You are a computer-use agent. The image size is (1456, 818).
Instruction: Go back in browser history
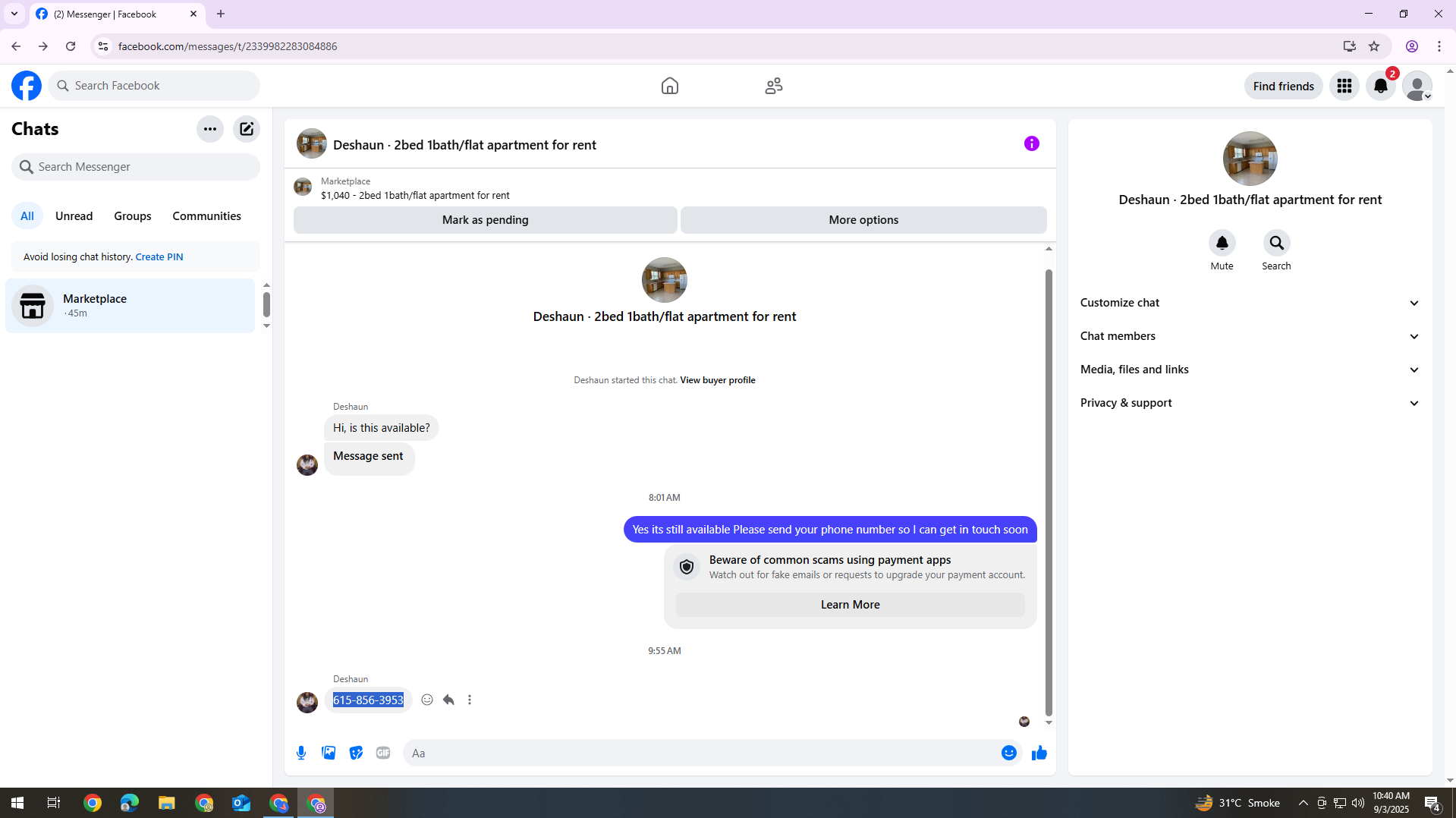16,46
